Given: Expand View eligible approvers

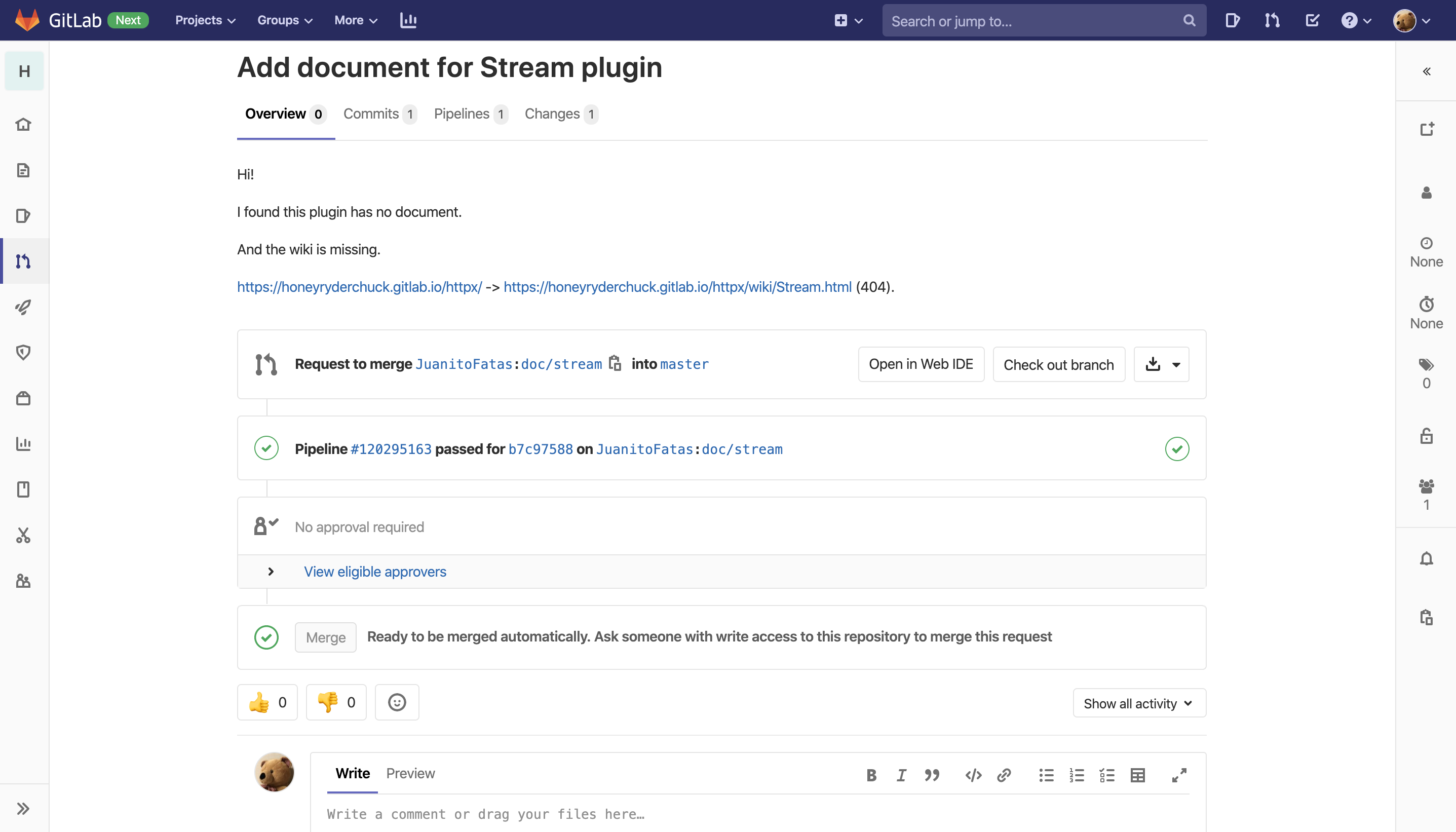Looking at the screenshot, I should pyautogui.click(x=375, y=572).
